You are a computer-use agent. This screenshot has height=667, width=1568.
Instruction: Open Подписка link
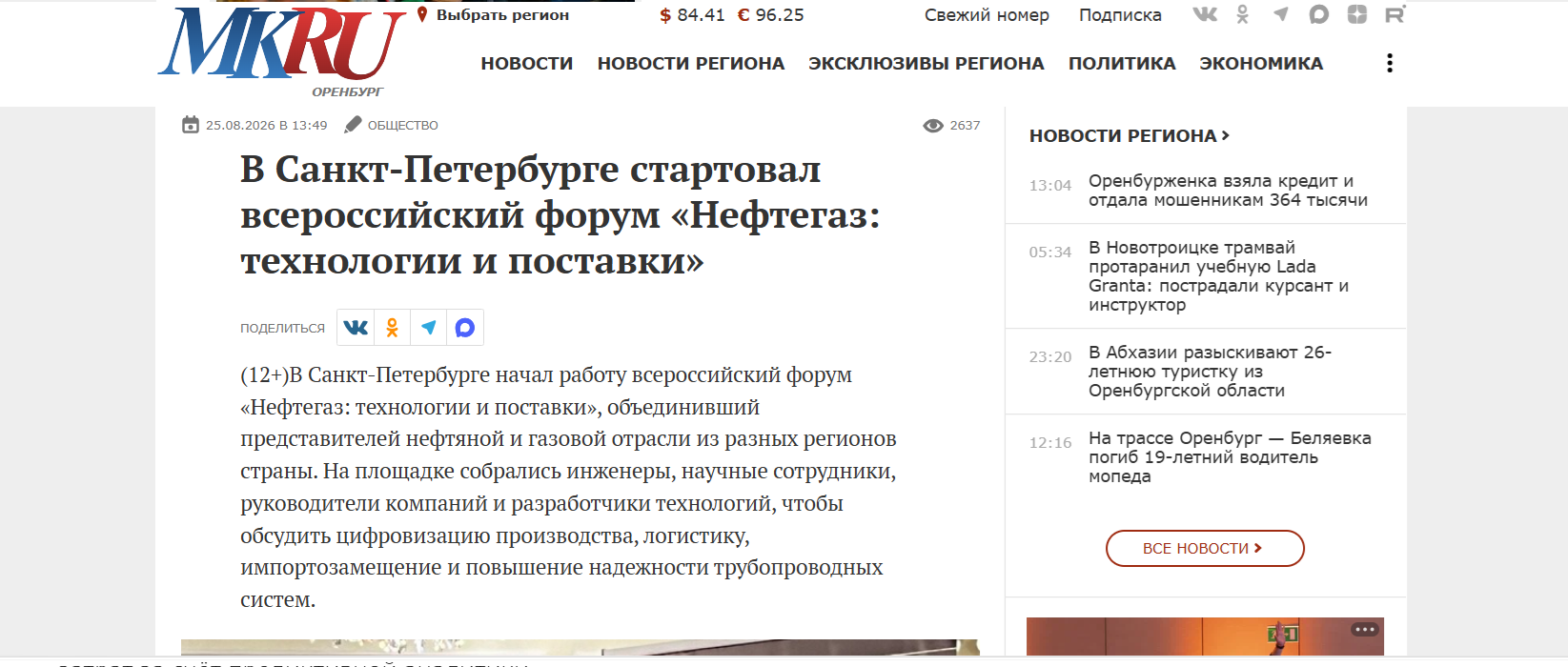1120,15
